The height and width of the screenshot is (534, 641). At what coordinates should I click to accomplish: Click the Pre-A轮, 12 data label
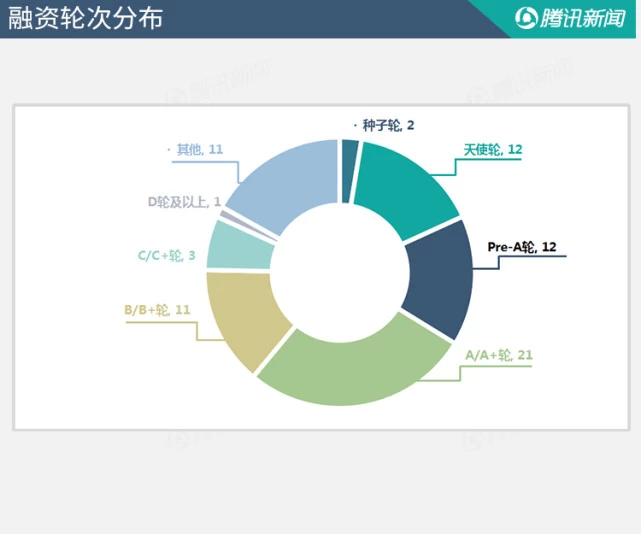click(x=521, y=247)
